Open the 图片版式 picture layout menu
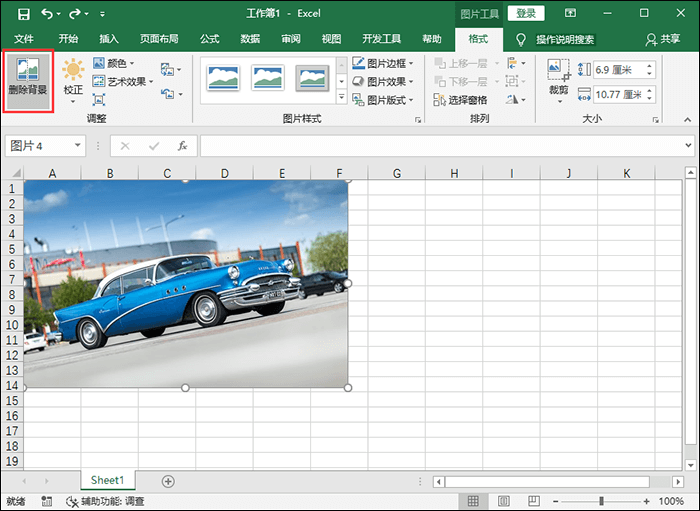This screenshot has width=700, height=511. [x=383, y=100]
